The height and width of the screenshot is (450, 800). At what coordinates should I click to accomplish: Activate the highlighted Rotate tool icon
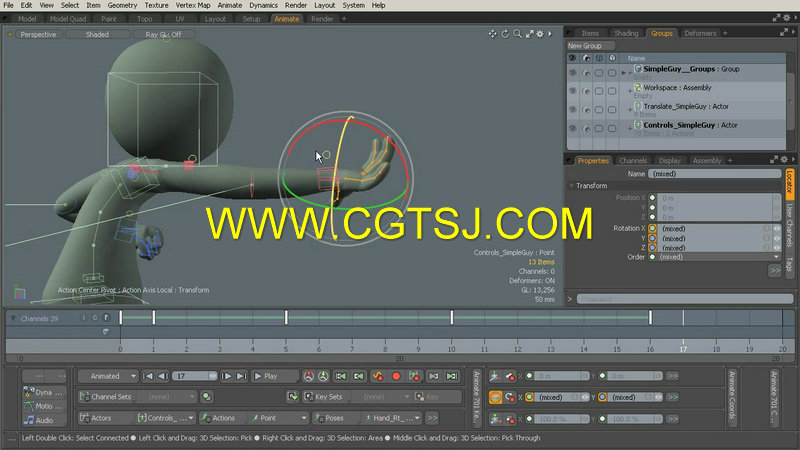[x=495, y=397]
